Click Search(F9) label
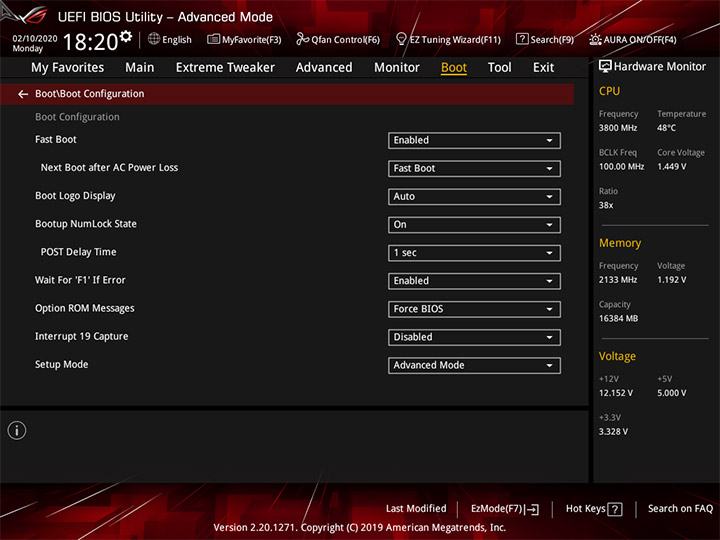720x540 pixels. [552, 40]
